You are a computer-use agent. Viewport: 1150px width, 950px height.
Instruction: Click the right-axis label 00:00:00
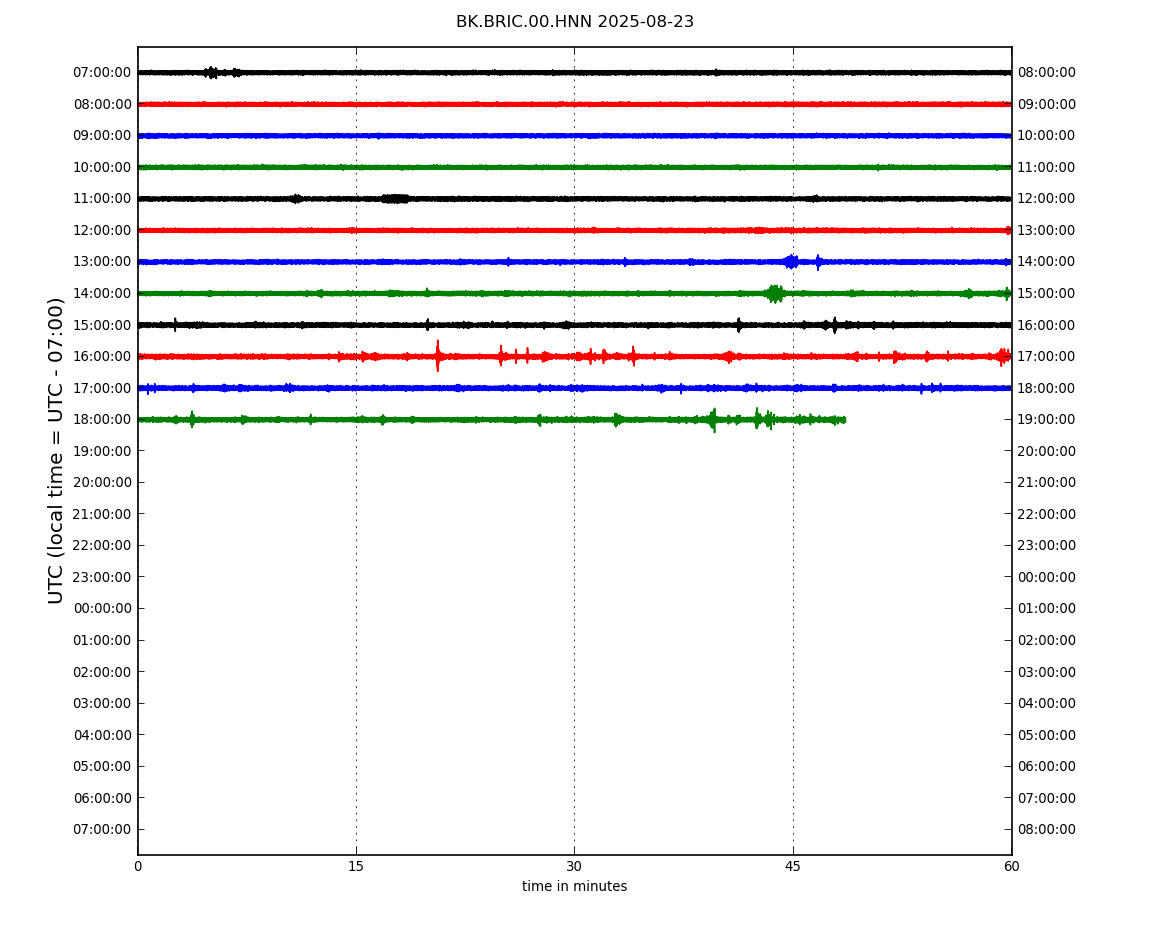pyautogui.click(x=1047, y=577)
